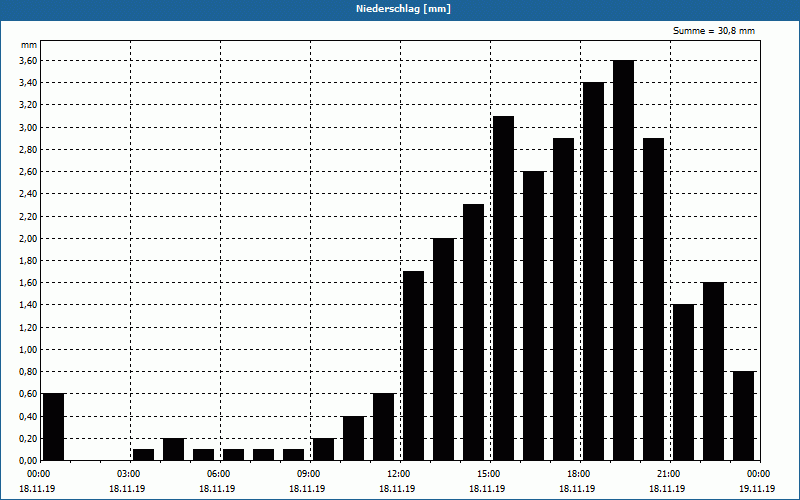Pick the 1,80 y-axis label

click(29, 261)
